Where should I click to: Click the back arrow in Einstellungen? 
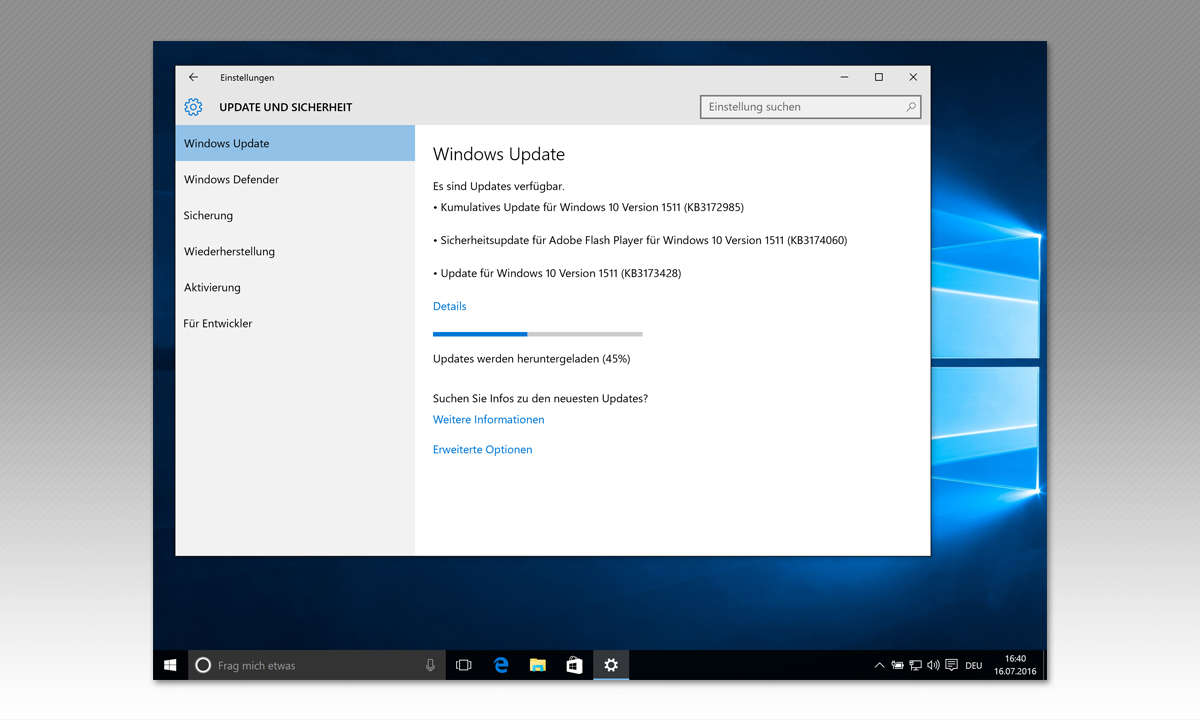click(193, 77)
